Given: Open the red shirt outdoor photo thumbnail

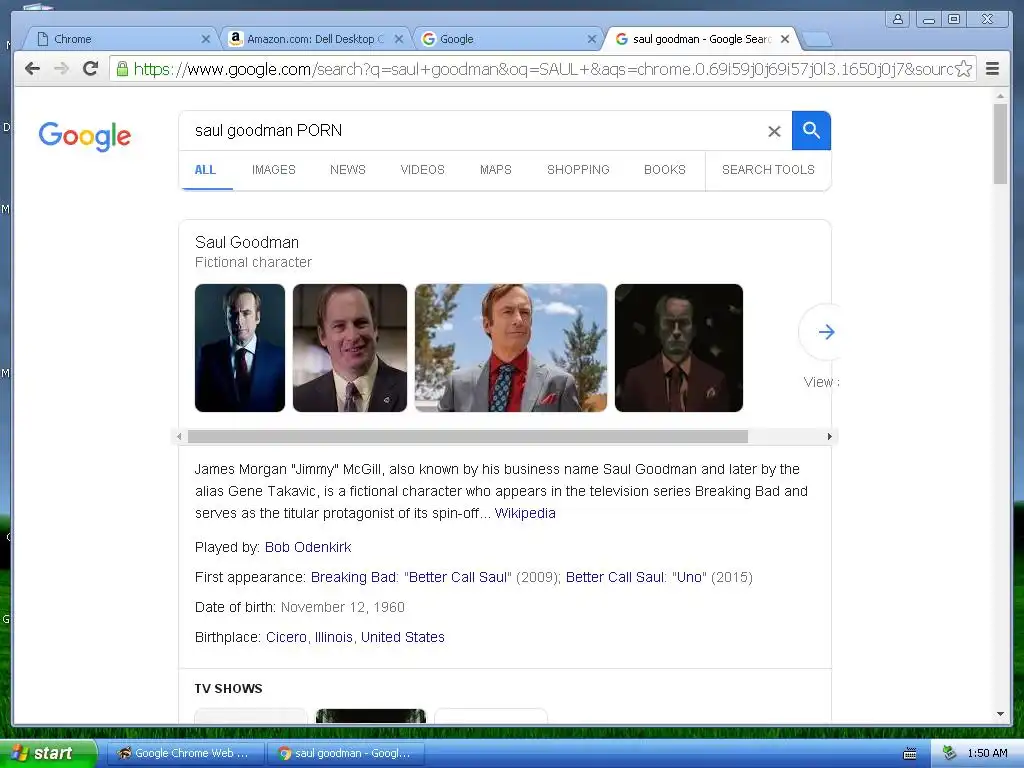Looking at the screenshot, I should tap(511, 348).
